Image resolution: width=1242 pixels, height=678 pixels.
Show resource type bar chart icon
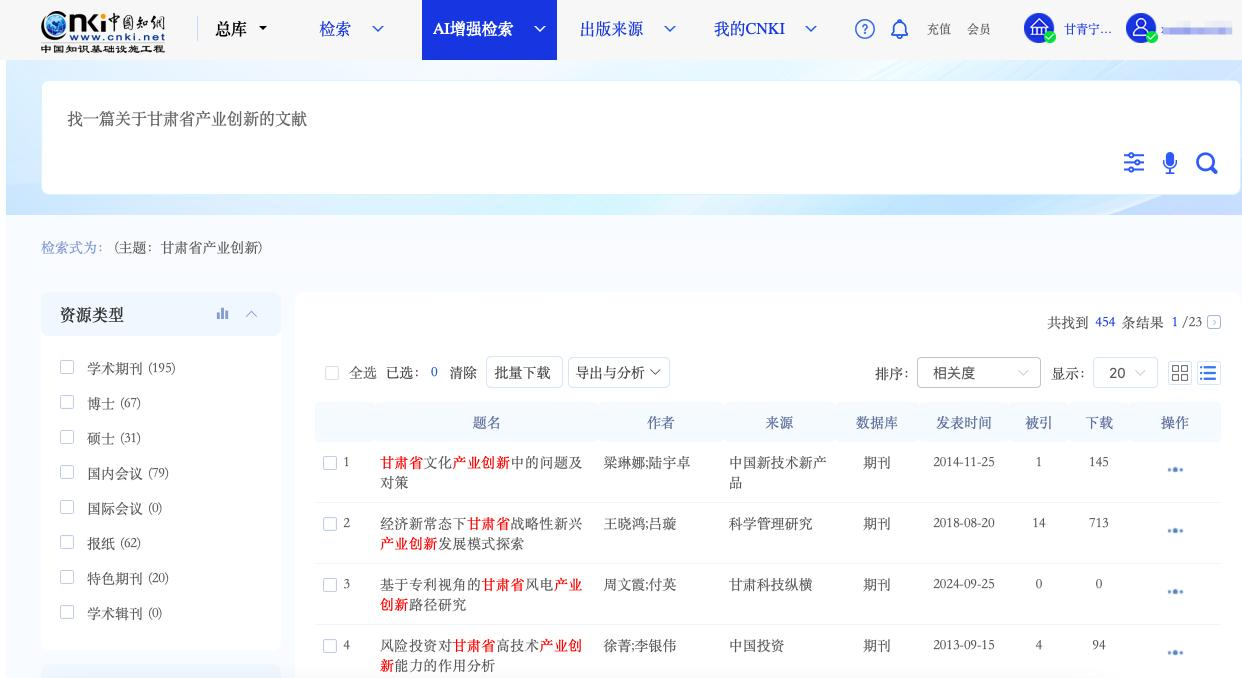pyautogui.click(x=222, y=314)
